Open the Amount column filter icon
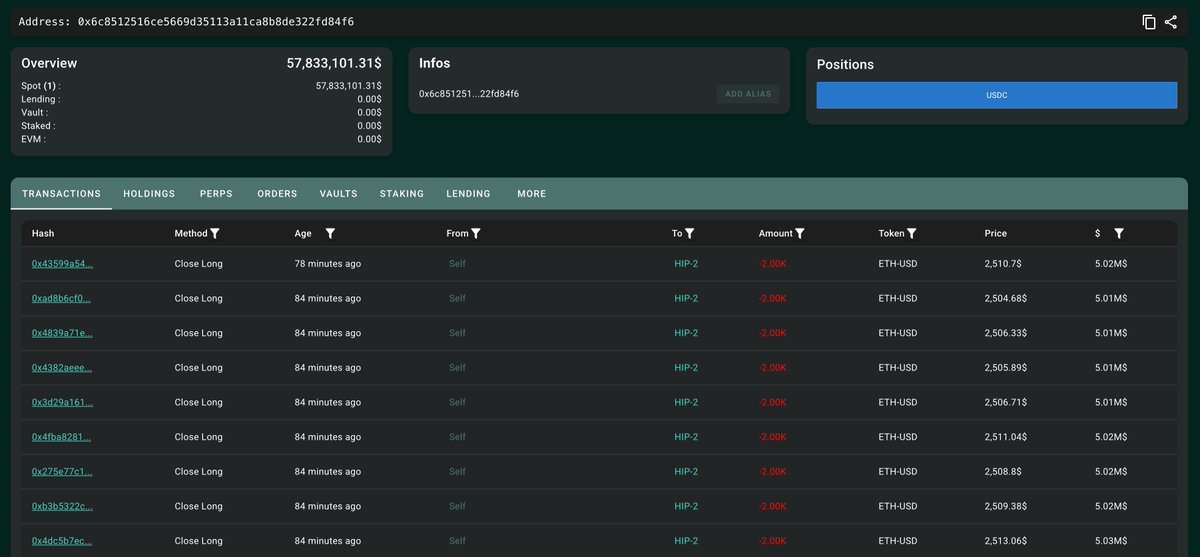This screenshot has width=1200, height=557. tap(800, 233)
